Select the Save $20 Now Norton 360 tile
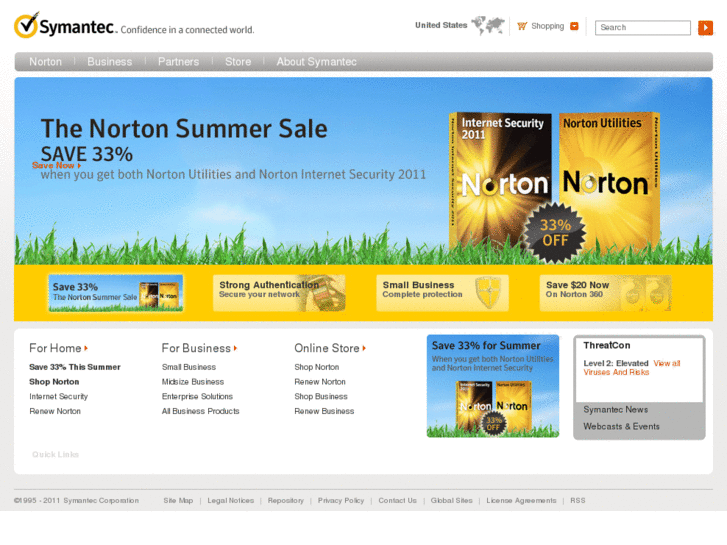 606,293
